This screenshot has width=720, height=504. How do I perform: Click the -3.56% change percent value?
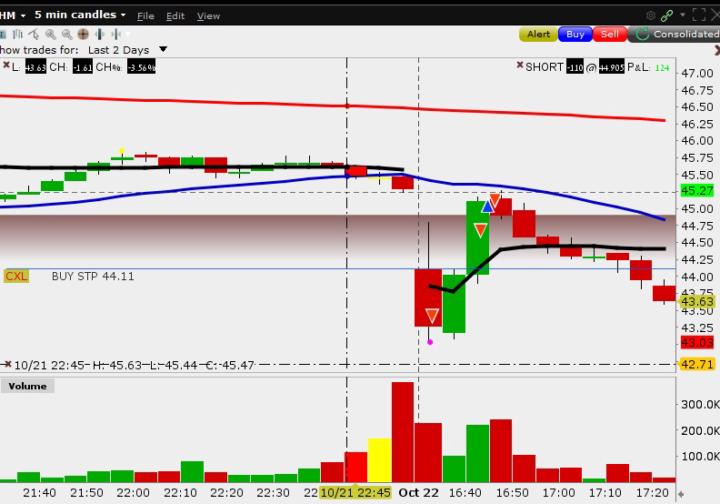point(141,67)
